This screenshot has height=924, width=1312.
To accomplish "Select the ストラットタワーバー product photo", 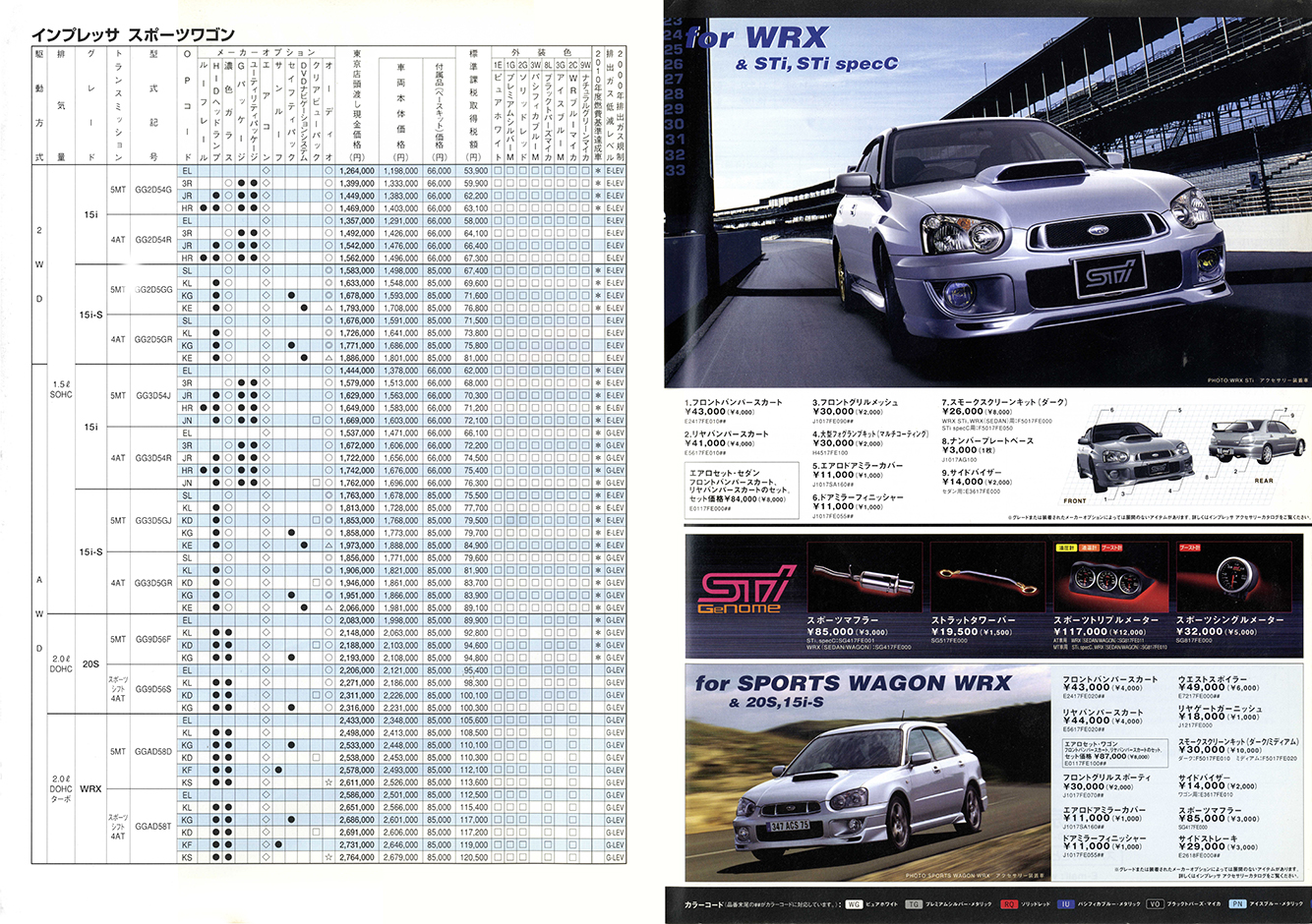I will [x=987, y=577].
